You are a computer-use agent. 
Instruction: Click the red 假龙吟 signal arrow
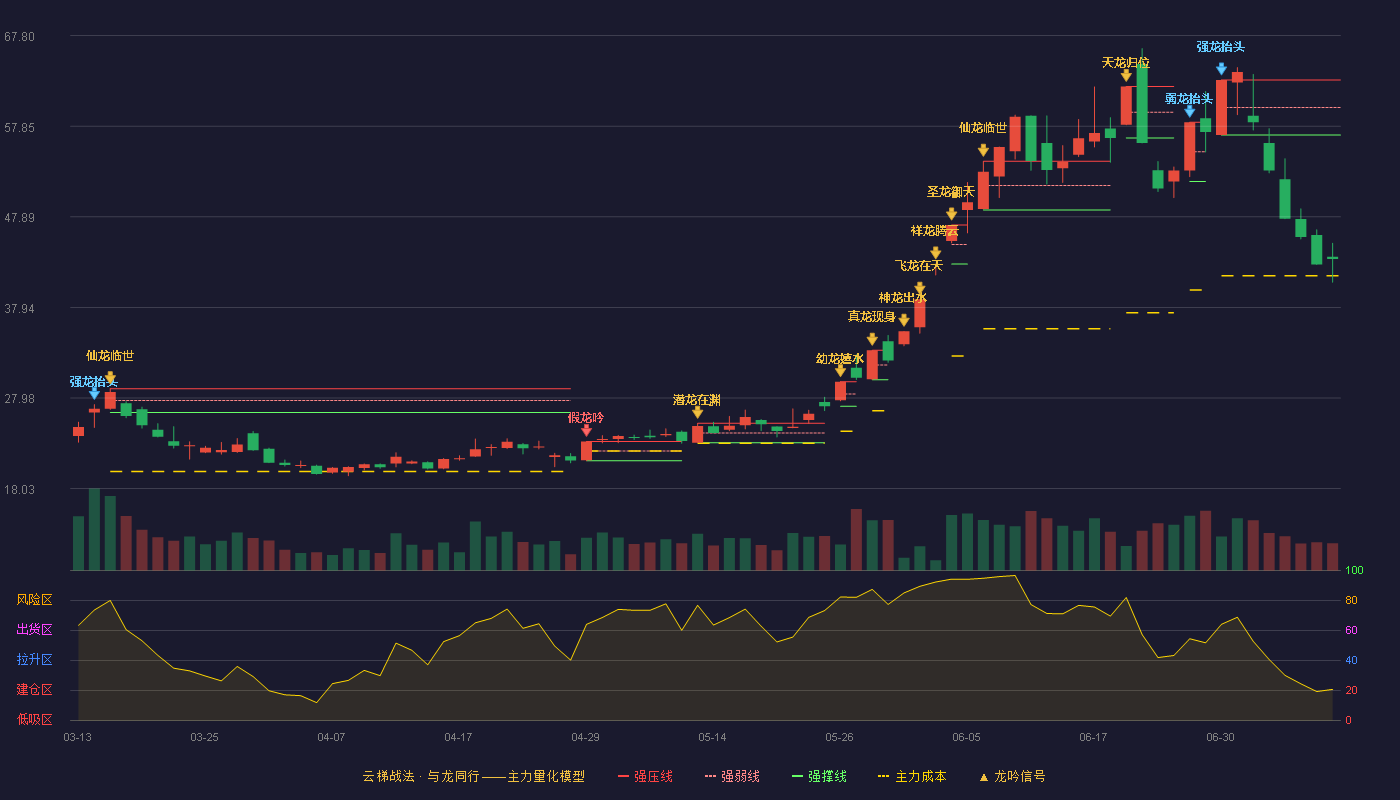click(x=587, y=431)
